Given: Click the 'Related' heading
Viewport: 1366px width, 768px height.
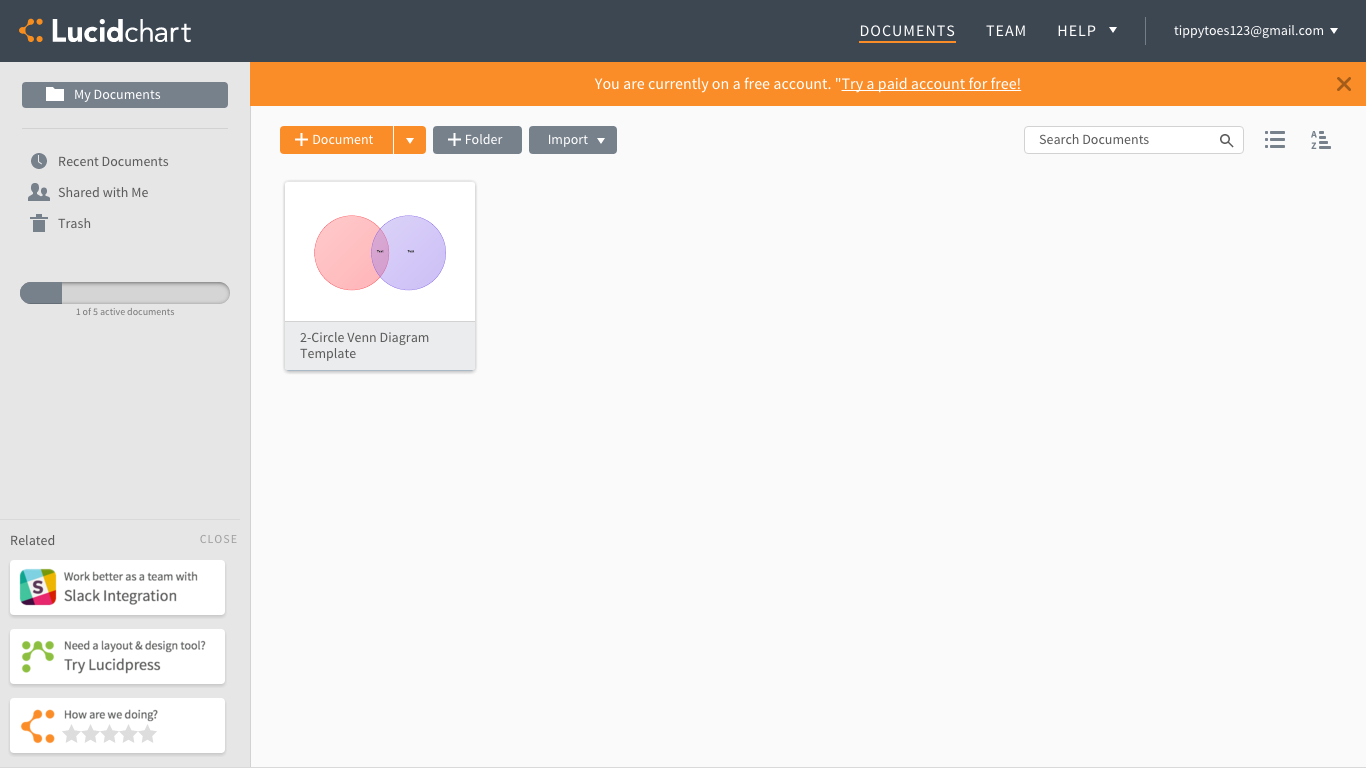Looking at the screenshot, I should (x=33, y=540).
